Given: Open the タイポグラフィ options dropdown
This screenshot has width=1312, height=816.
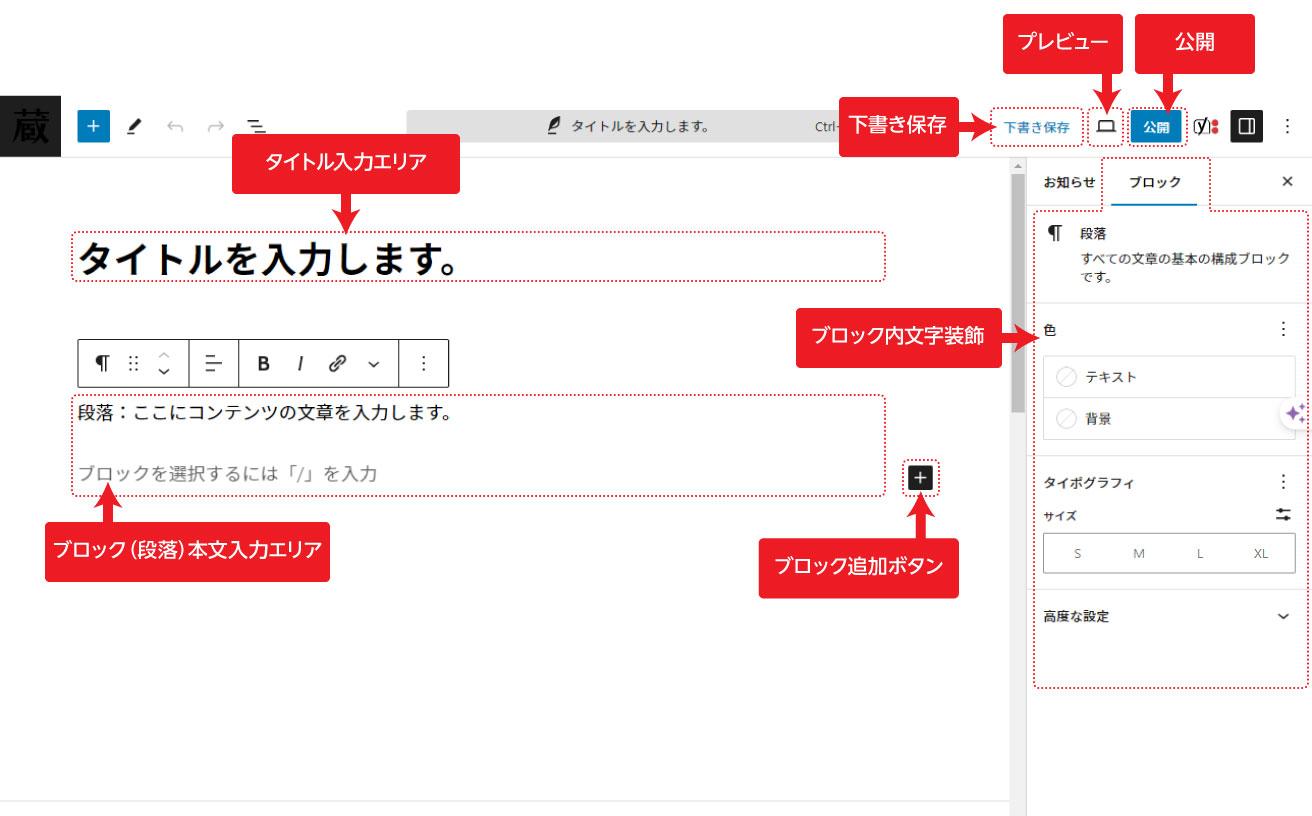Looking at the screenshot, I should (1283, 481).
